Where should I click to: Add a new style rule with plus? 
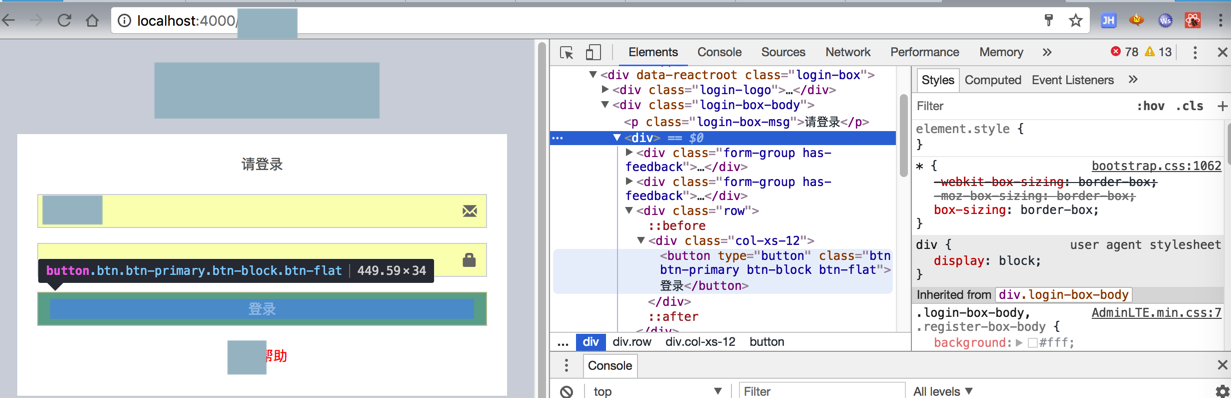[x=1222, y=106]
